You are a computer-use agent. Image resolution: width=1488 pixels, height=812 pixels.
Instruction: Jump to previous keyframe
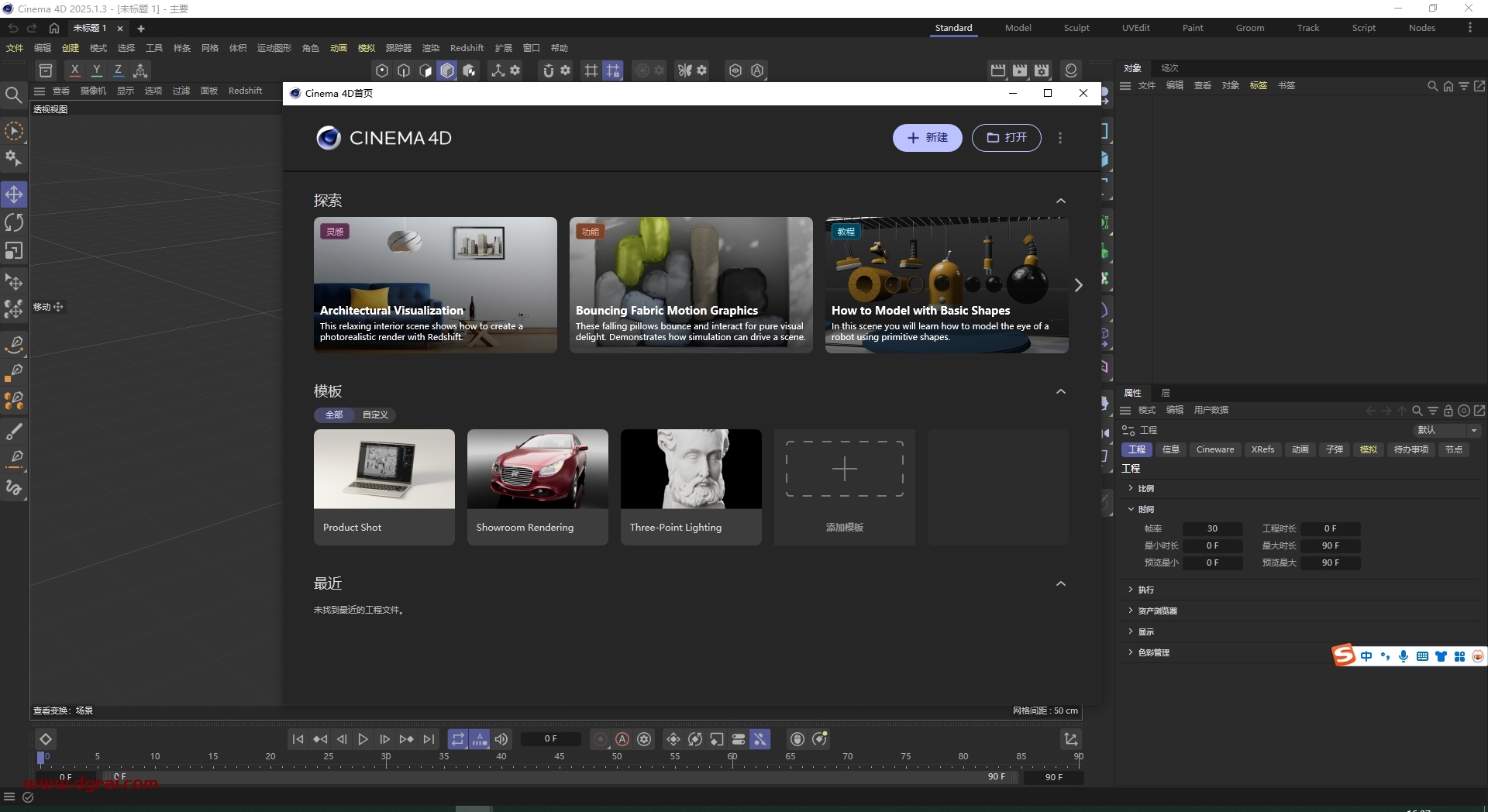coord(320,739)
